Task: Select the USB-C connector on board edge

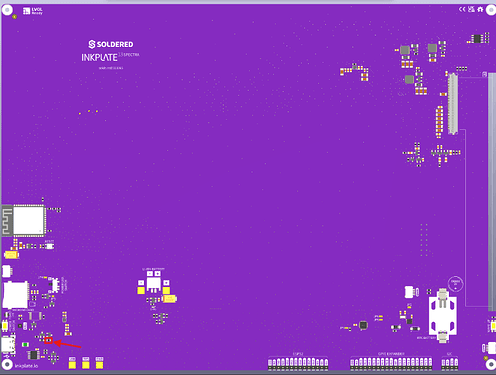Action: (8, 345)
